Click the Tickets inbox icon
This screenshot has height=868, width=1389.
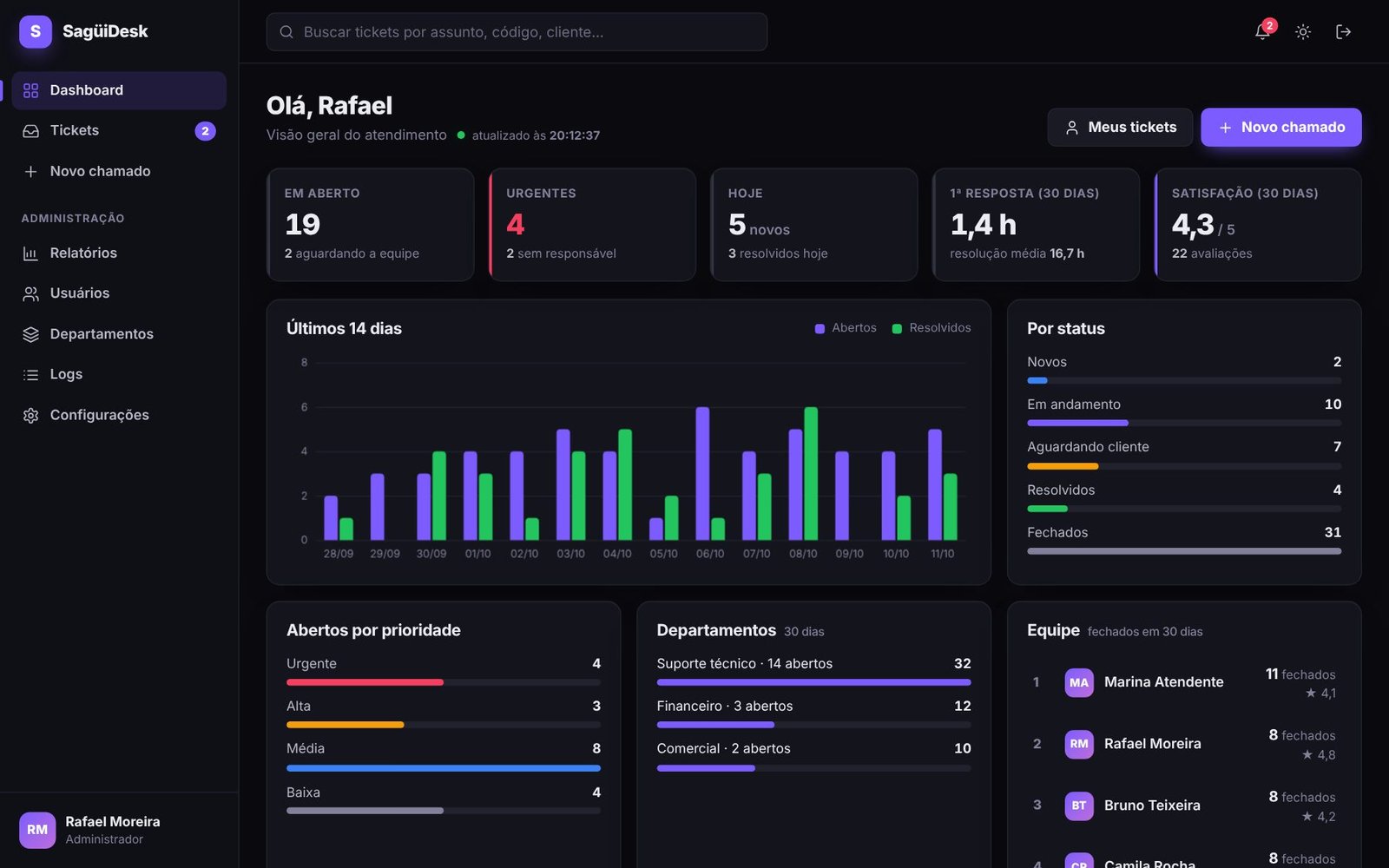pos(31,131)
